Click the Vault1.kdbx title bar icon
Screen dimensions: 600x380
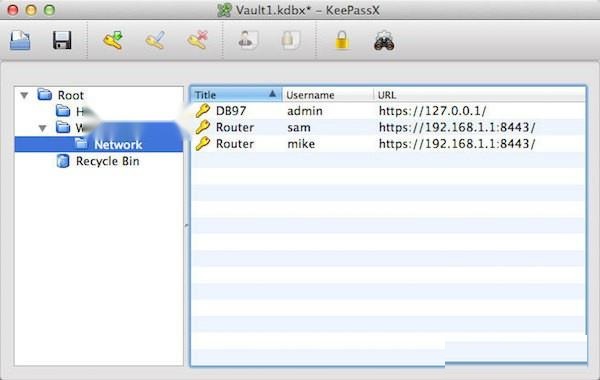coord(224,10)
